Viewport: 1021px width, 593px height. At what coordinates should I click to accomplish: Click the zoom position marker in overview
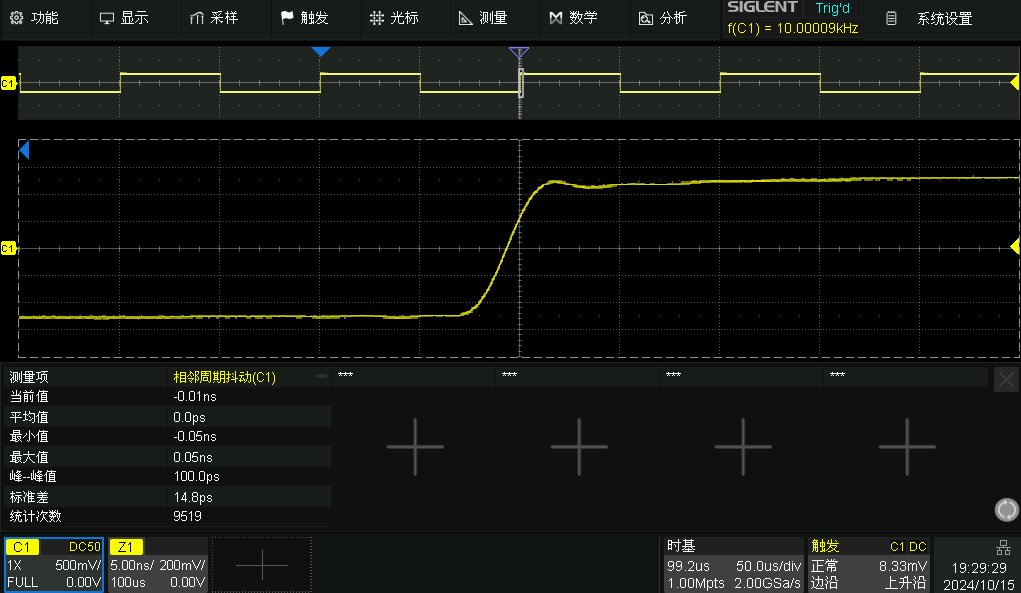pos(519,52)
